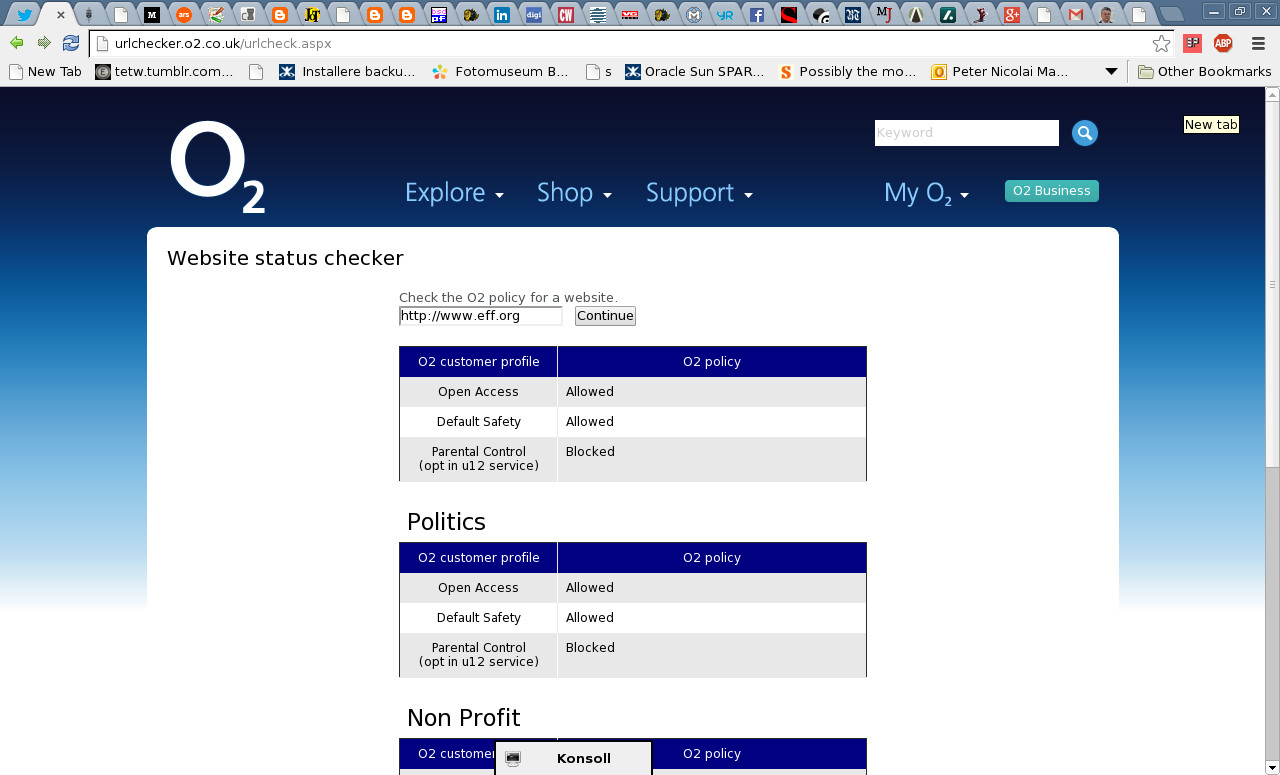Click the Website status checker heading

pos(285,258)
